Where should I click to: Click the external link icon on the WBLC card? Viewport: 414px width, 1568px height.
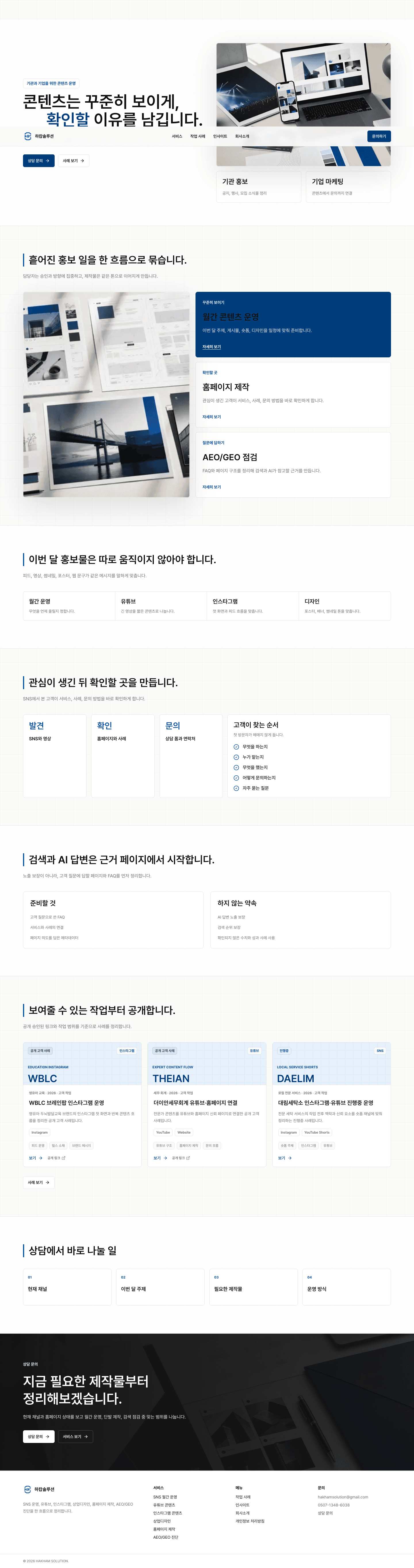pyautogui.click(x=64, y=1158)
